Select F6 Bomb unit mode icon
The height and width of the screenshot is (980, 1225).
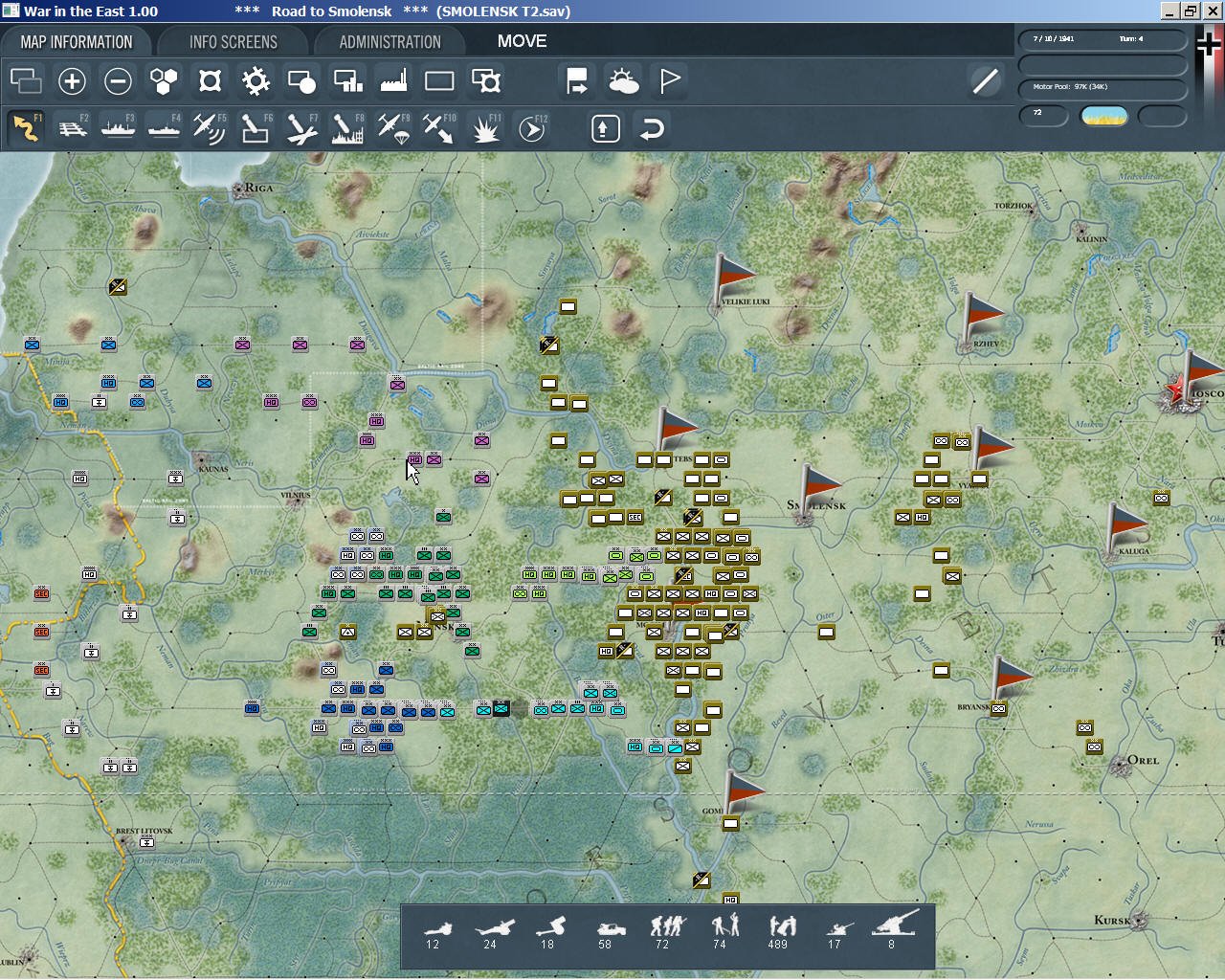point(256,128)
